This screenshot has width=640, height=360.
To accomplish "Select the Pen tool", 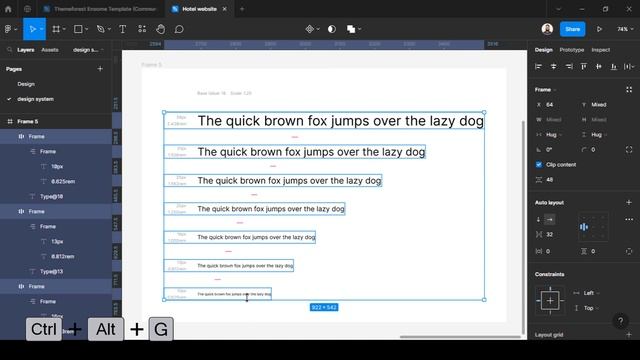I will [100, 29].
